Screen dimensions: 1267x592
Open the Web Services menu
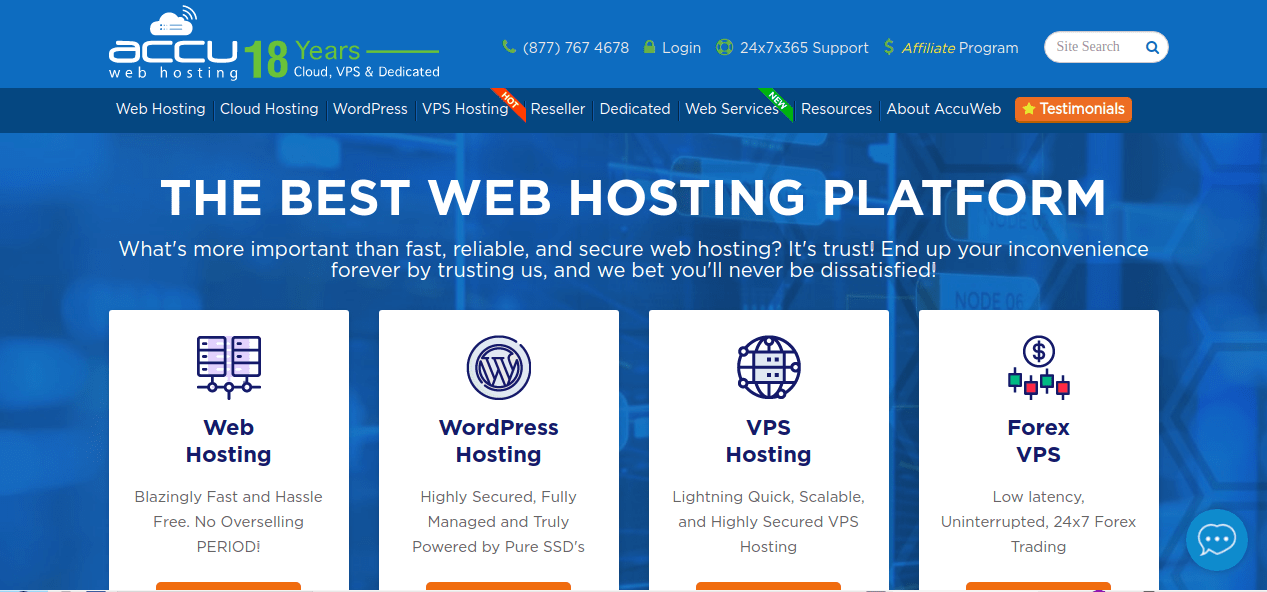732,109
